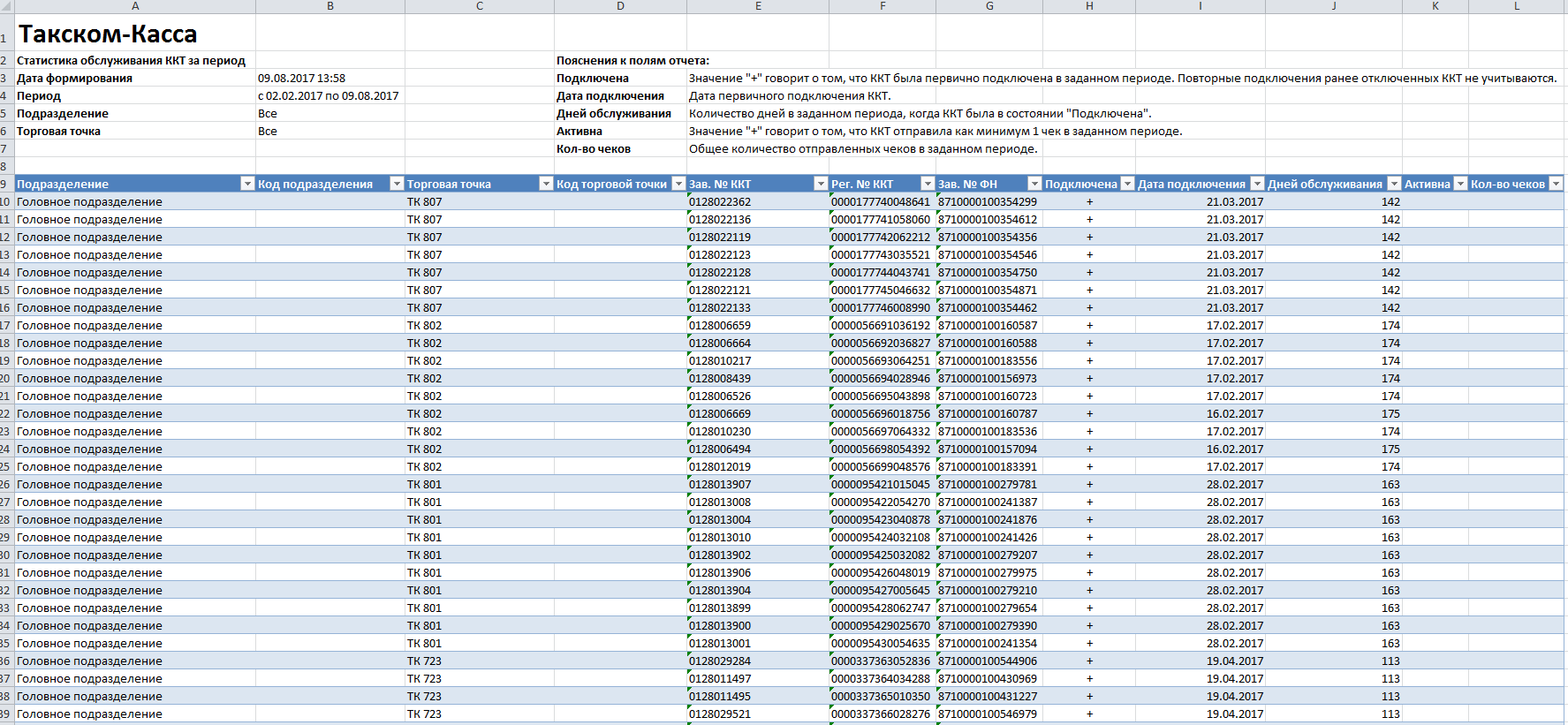Select column E by its header letter
The width and height of the screenshot is (1568, 725).
coord(758,6)
